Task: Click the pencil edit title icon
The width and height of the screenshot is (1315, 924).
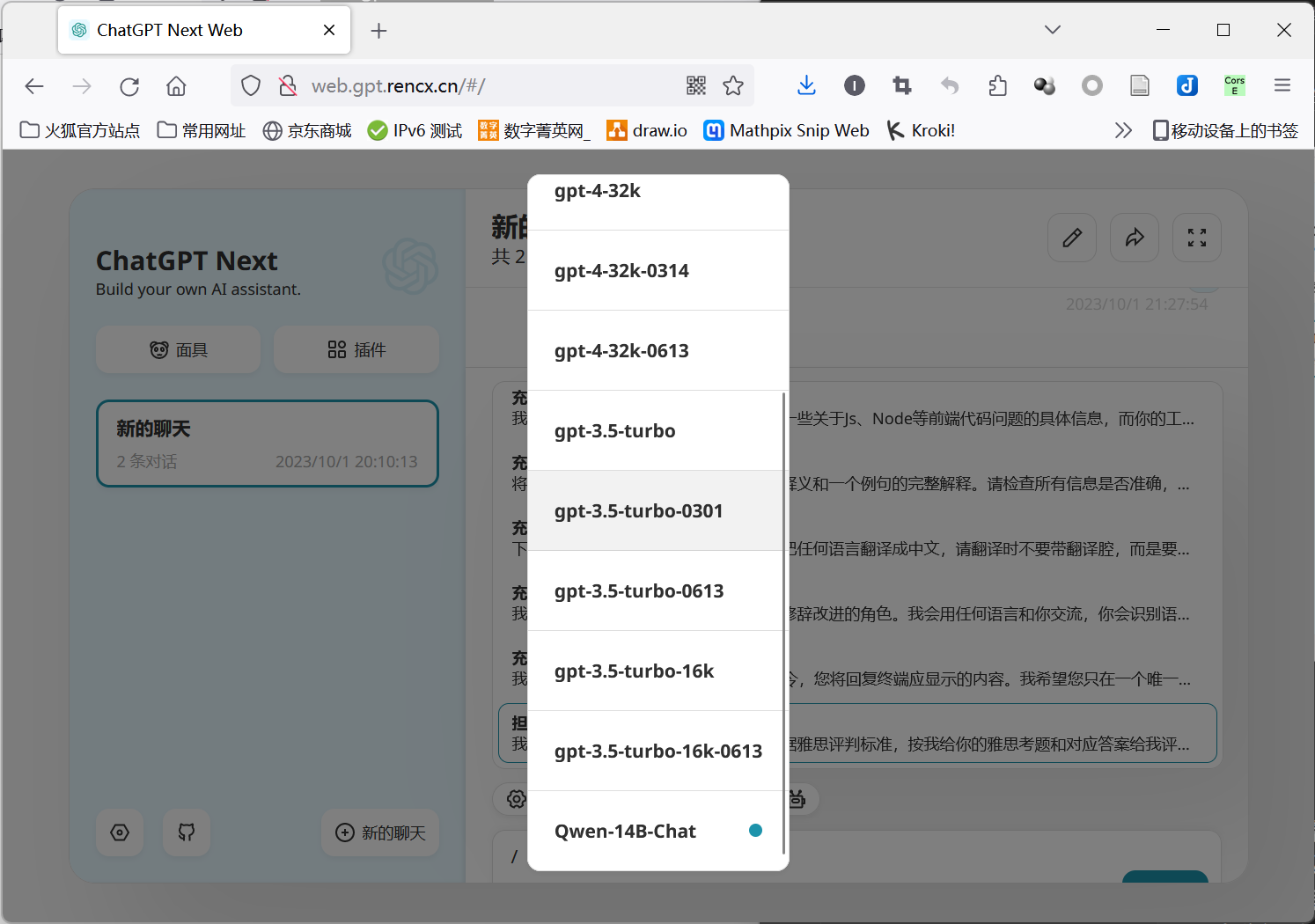Action: 1072,238
